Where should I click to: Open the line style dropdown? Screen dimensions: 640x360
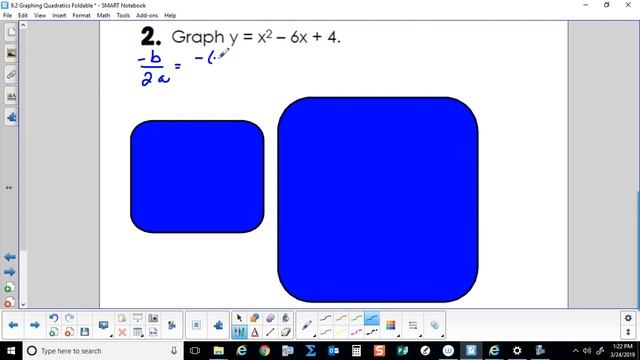tap(413, 325)
